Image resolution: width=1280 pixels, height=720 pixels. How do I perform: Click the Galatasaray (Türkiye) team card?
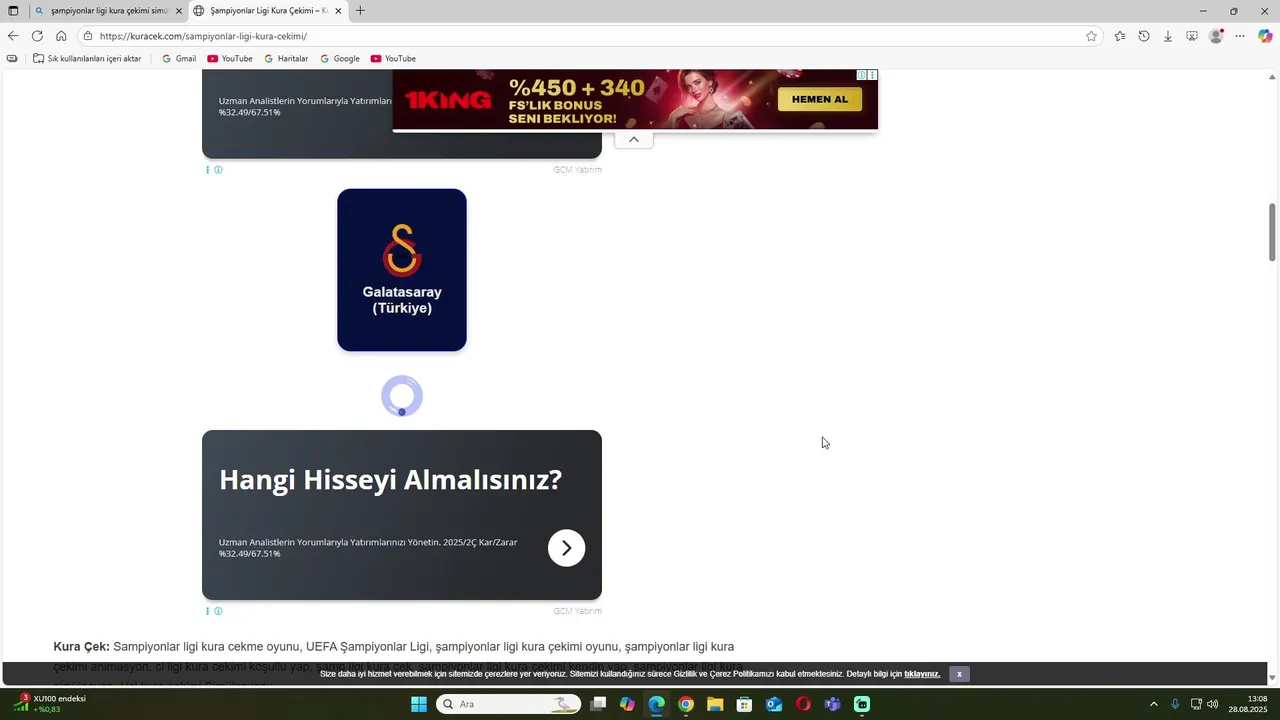(402, 270)
